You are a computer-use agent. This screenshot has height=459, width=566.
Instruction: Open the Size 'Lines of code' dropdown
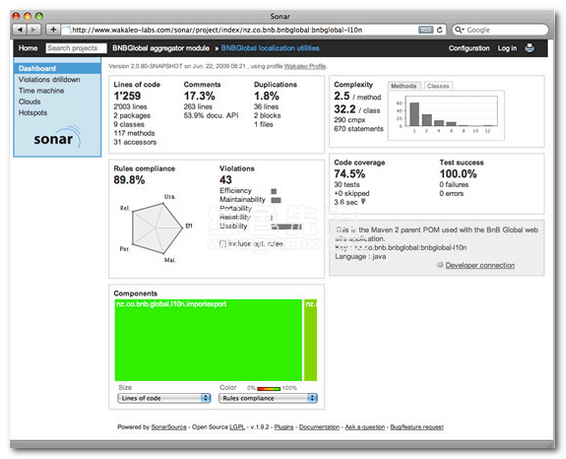pyautogui.click(x=164, y=398)
